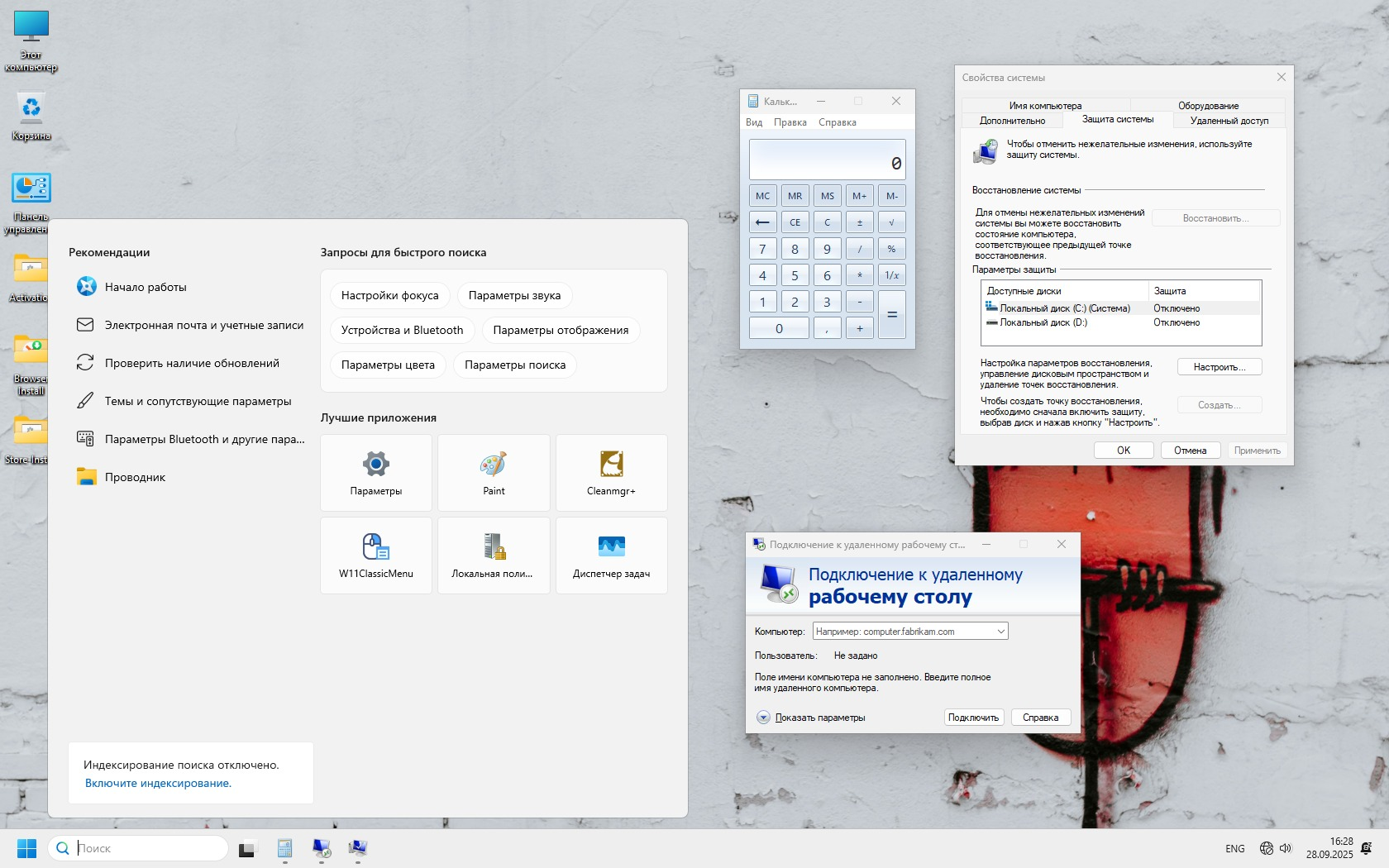Switch to Дополнительно tab
Screen dimensions: 1389x868
[x=1012, y=121]
